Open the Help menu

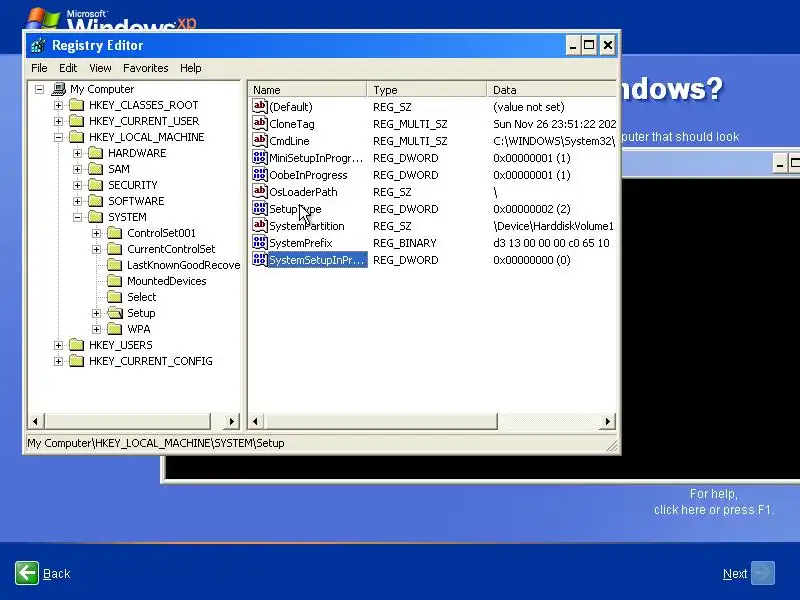190,68
